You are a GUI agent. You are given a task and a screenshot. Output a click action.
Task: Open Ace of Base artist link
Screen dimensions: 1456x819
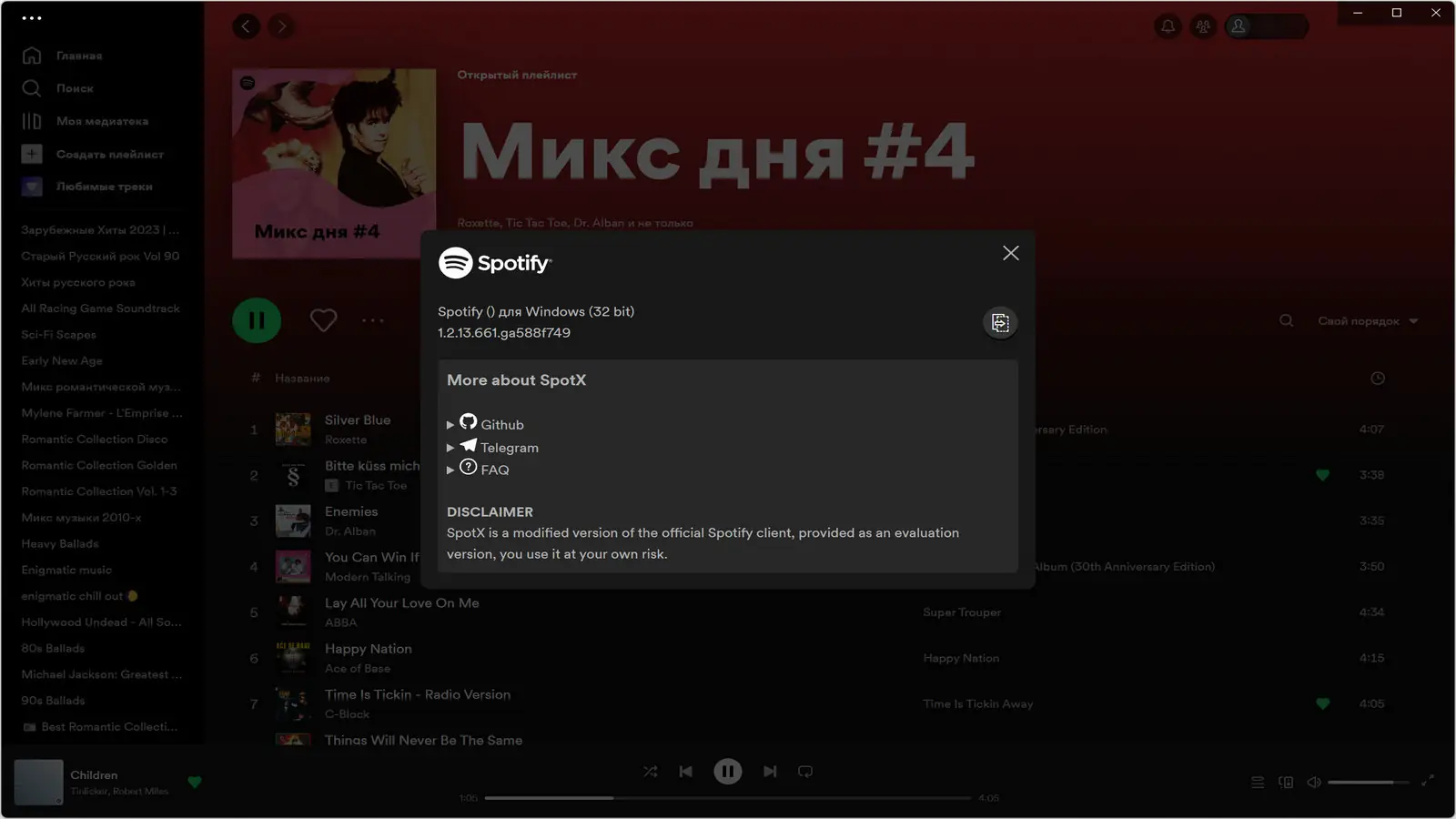tap(358, 669)
